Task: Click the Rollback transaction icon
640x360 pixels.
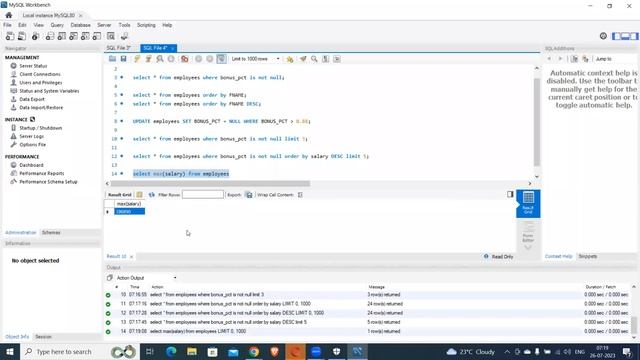Action: coord(209,59)
